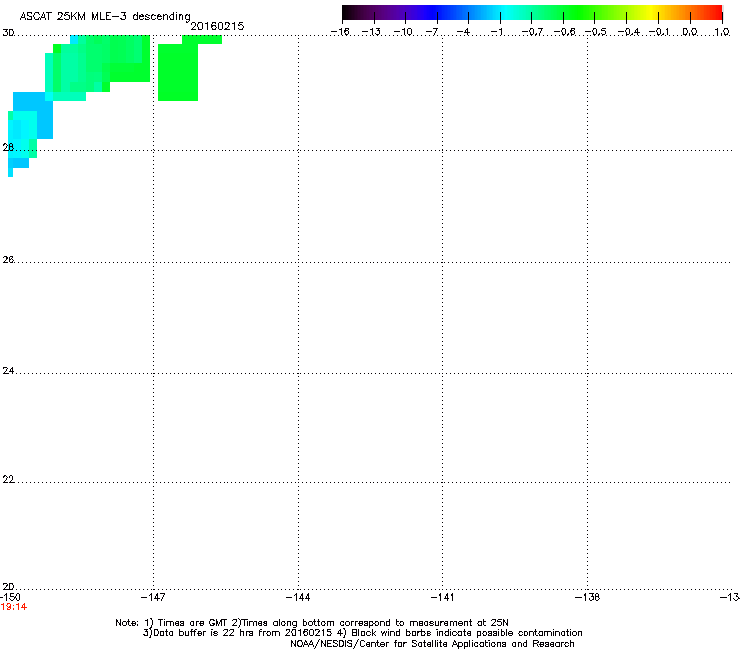This screenshot has width=740, height=650.
Task: Click the latitude label 30
Action: pyautogui.click(x=8, y=33)
